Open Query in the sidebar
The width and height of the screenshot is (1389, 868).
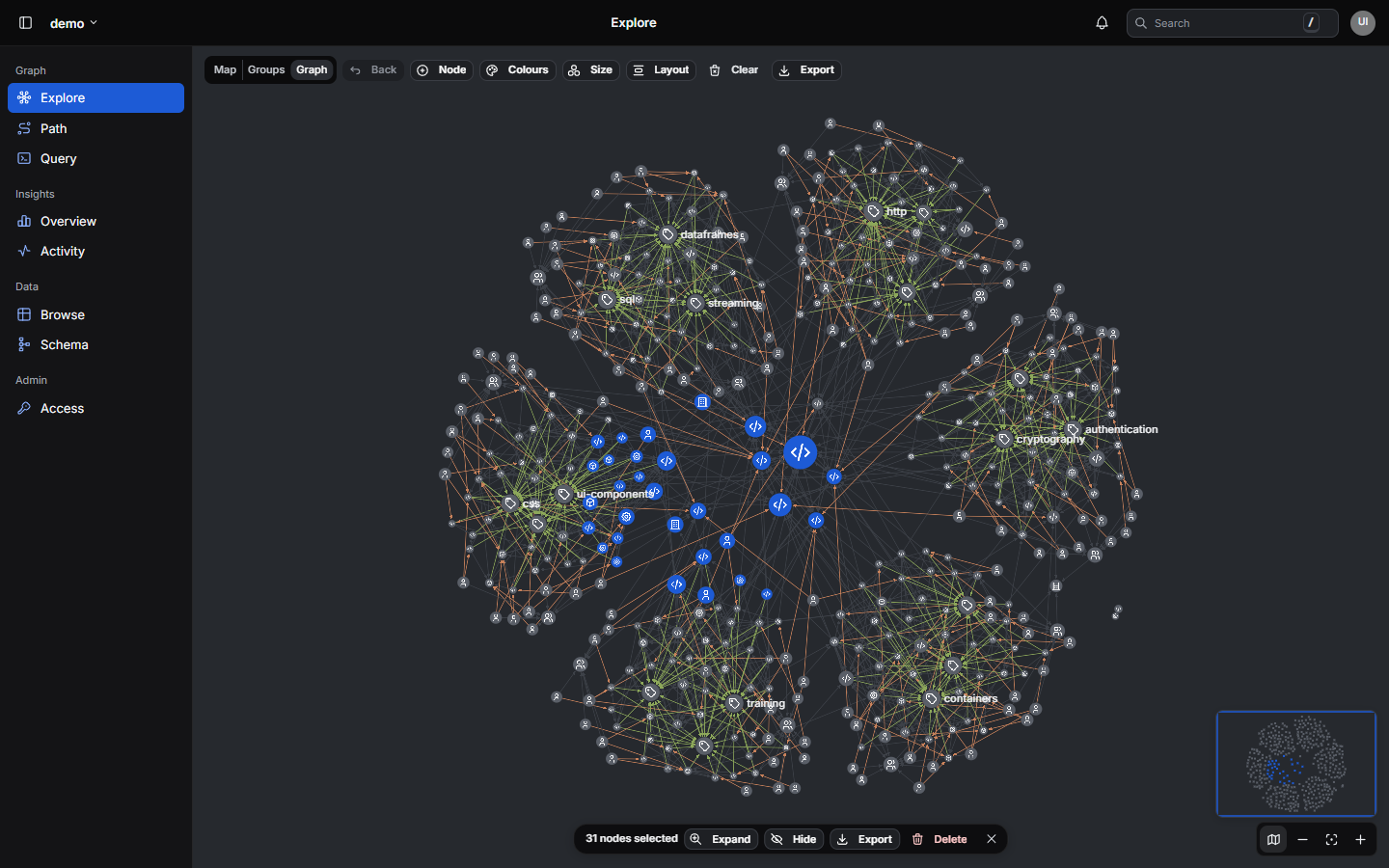pyautogui.click(x=95, y=158)
